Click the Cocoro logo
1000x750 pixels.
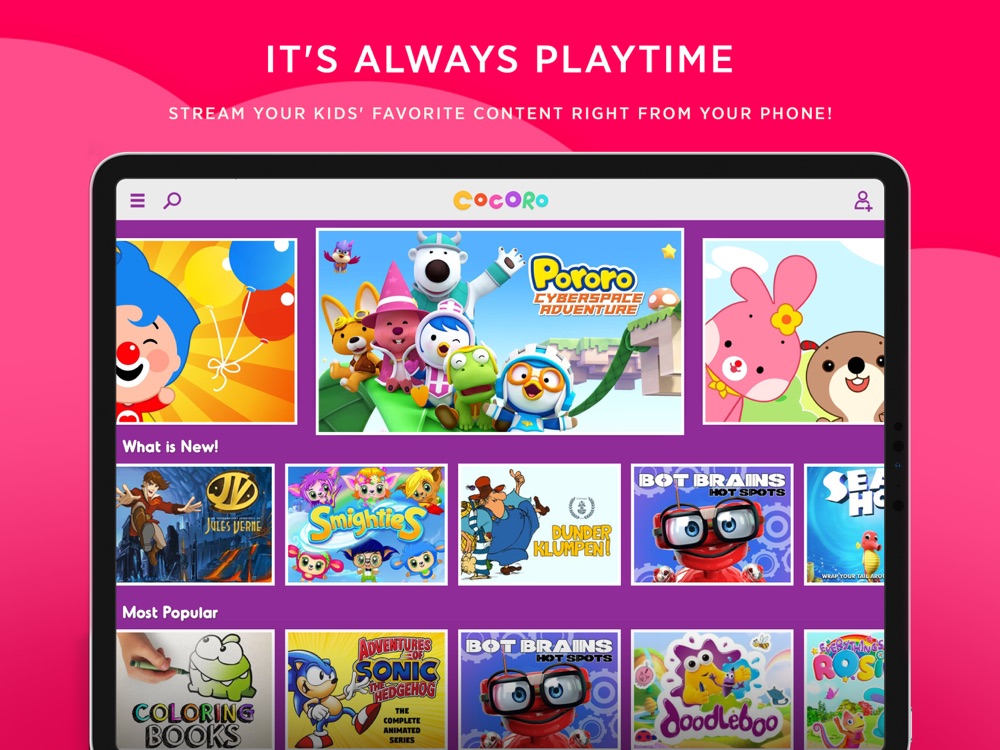[501, 200]
